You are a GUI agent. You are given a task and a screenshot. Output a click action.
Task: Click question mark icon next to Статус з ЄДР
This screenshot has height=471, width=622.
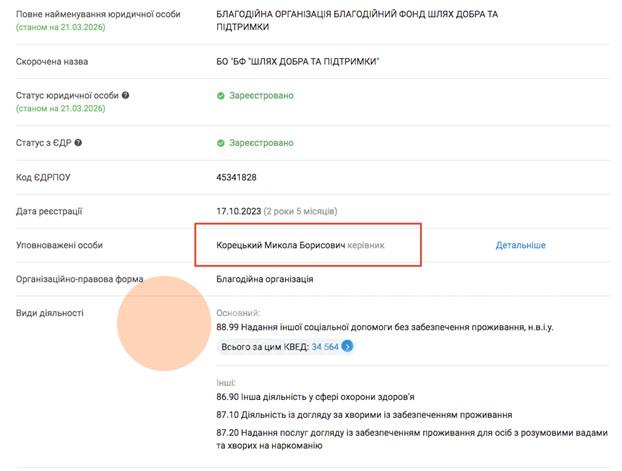click(78, 143)
